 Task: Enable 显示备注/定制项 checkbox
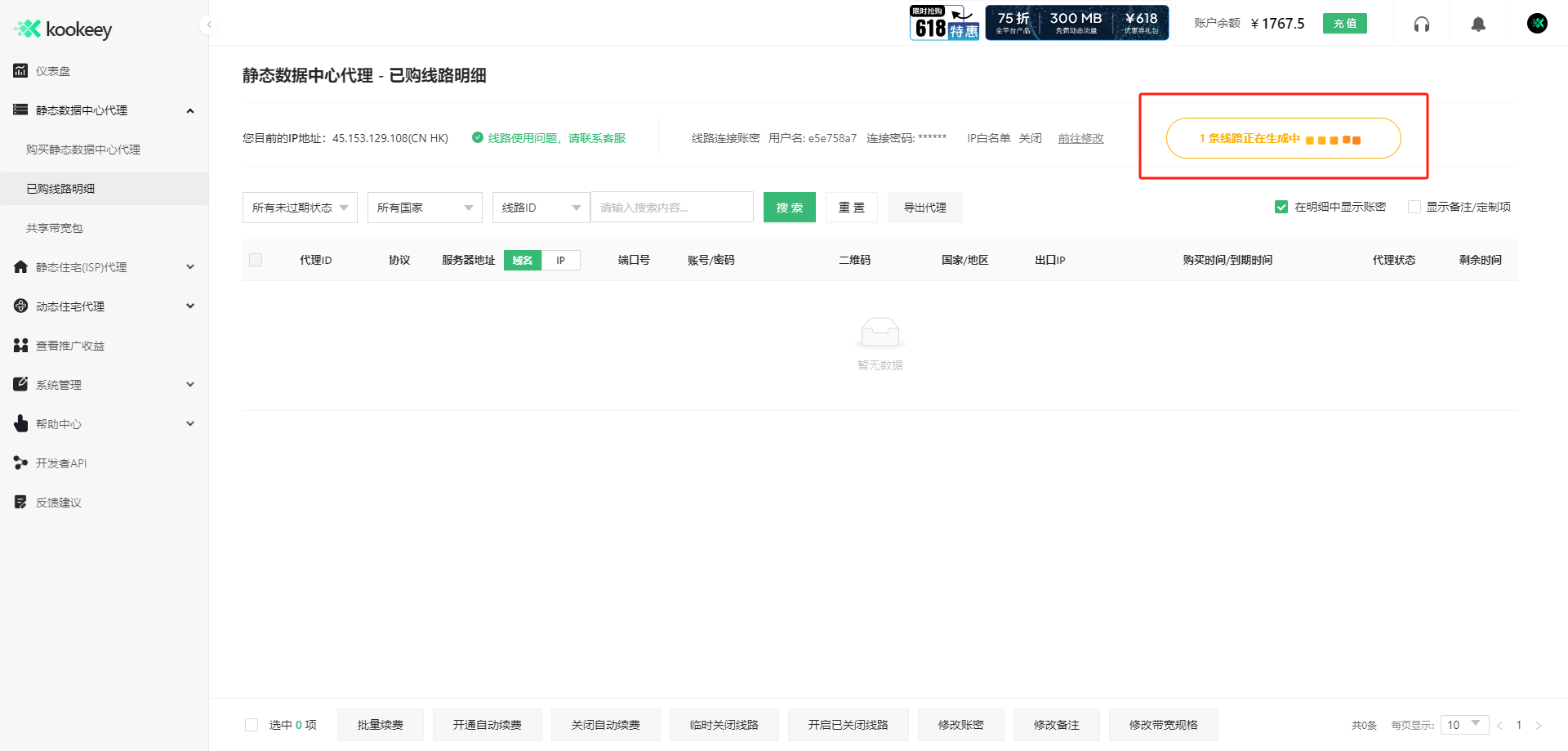1414,207
